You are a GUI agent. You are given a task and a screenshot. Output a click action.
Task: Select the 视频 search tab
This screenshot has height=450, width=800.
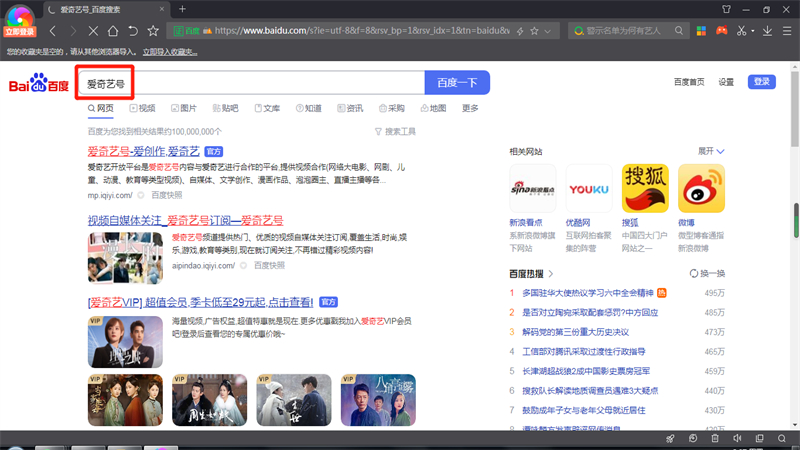point(142,108)
